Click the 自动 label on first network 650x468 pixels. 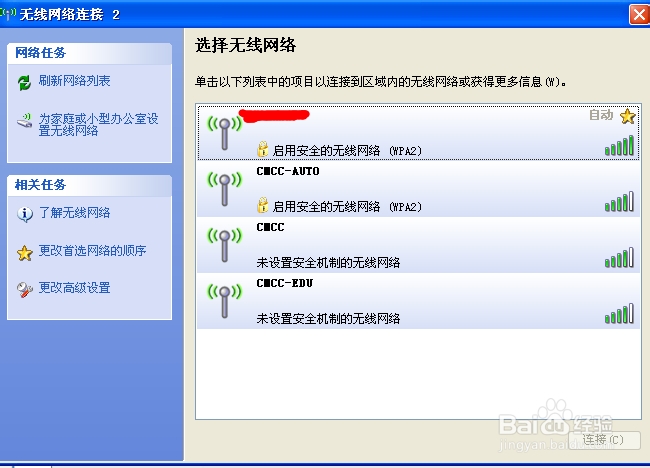601,115
